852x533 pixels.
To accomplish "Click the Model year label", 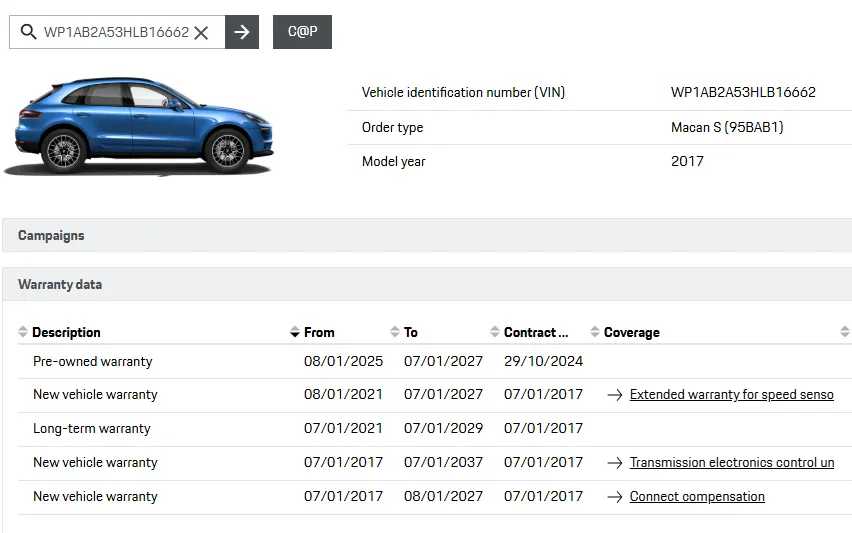I will coord(393,161).
